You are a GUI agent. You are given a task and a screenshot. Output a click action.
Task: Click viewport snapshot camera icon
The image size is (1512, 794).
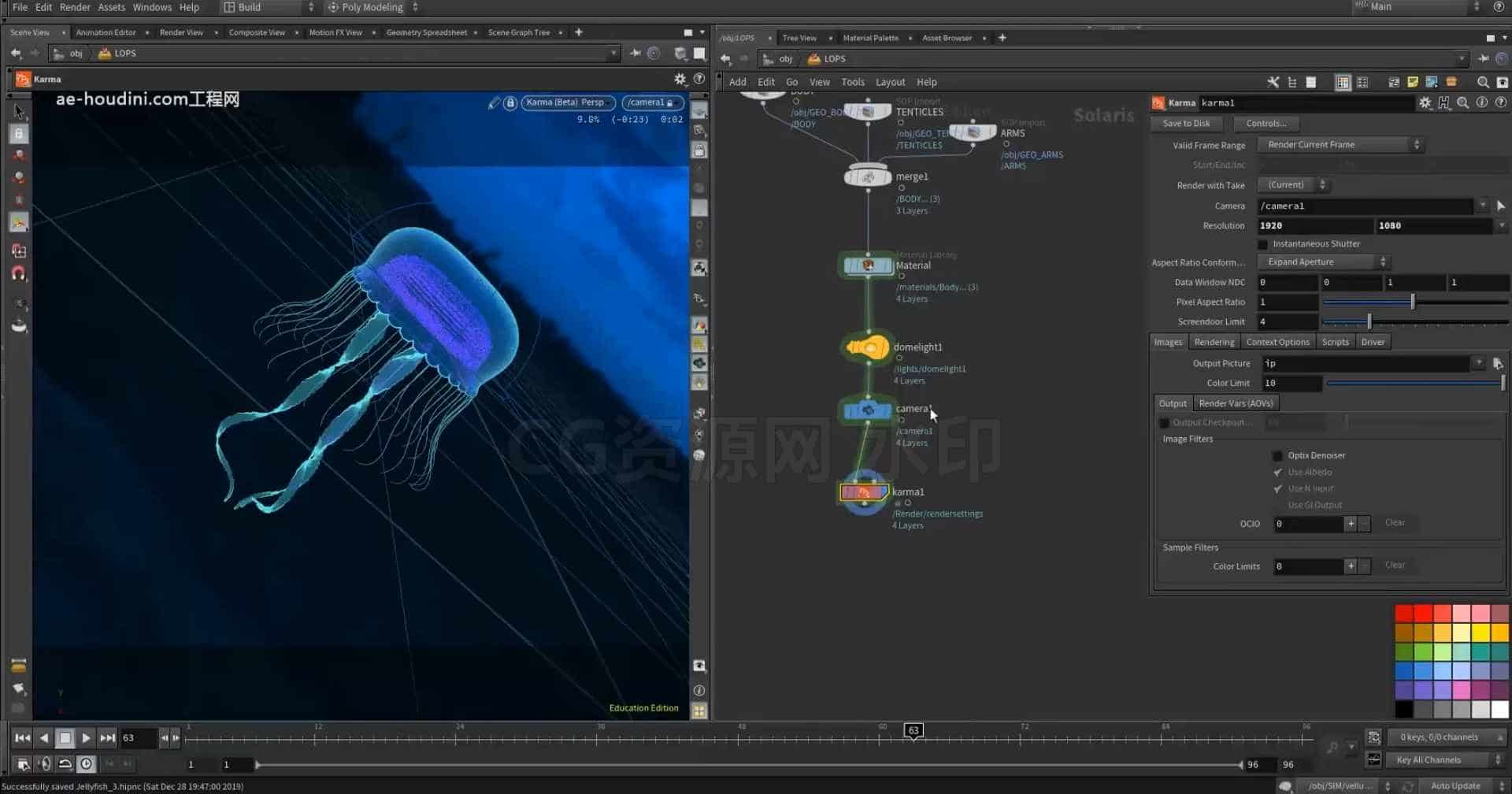699,666
